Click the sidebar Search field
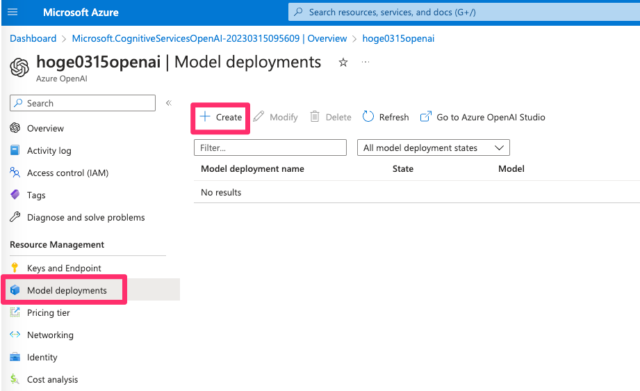 [83, 103]
